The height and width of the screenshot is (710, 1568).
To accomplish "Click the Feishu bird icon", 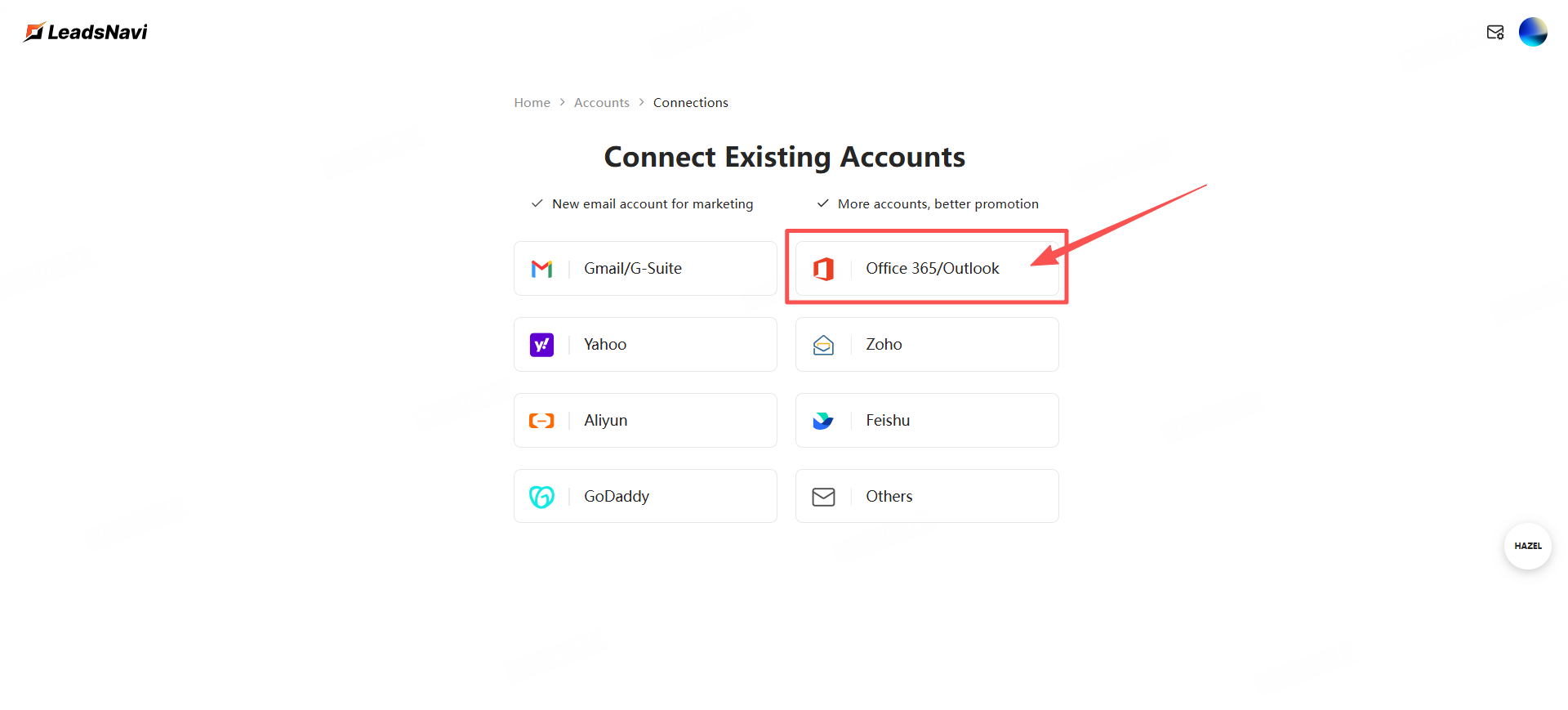I will [x=823, y=421].
